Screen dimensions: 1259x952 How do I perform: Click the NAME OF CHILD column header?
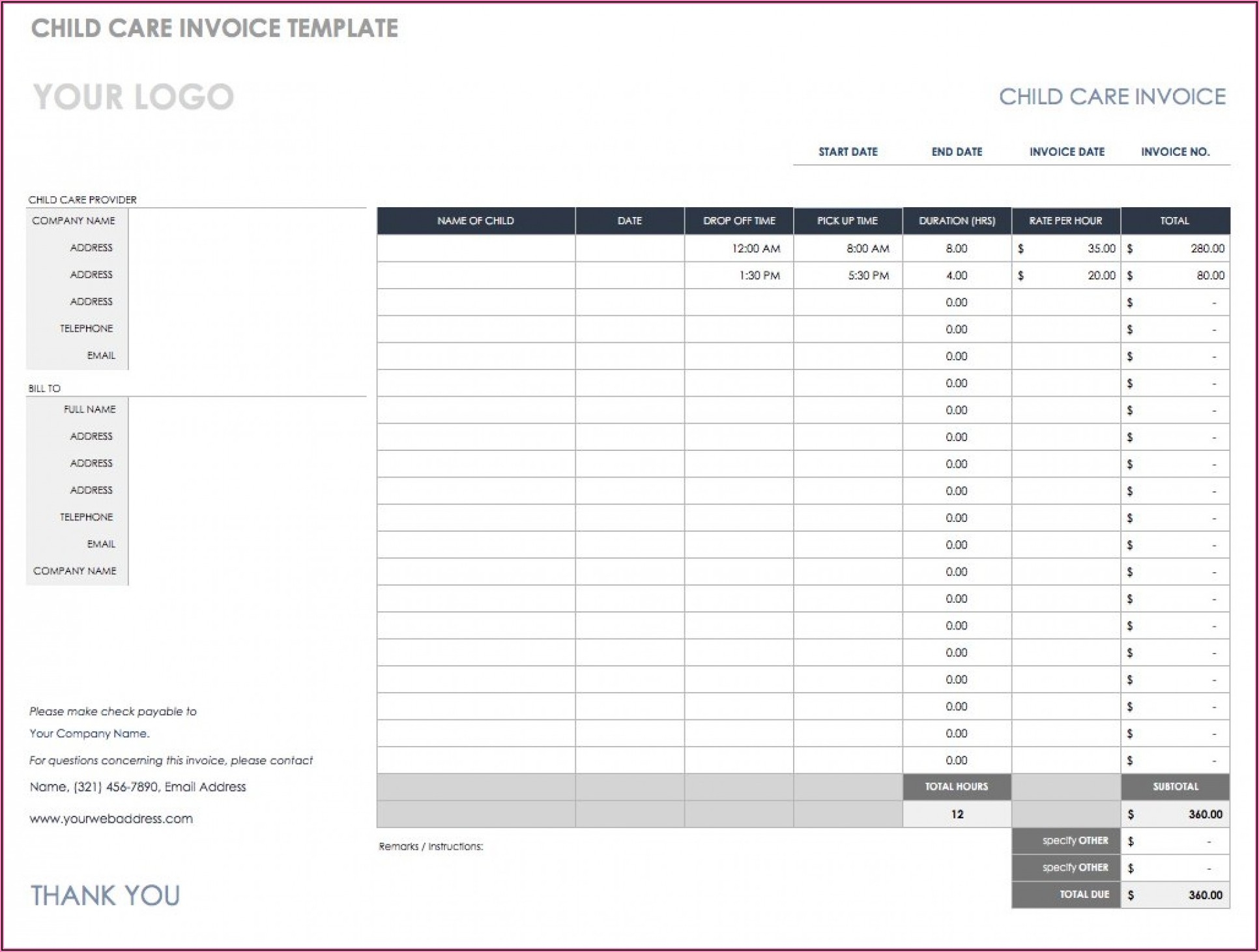tap(476, 220)
